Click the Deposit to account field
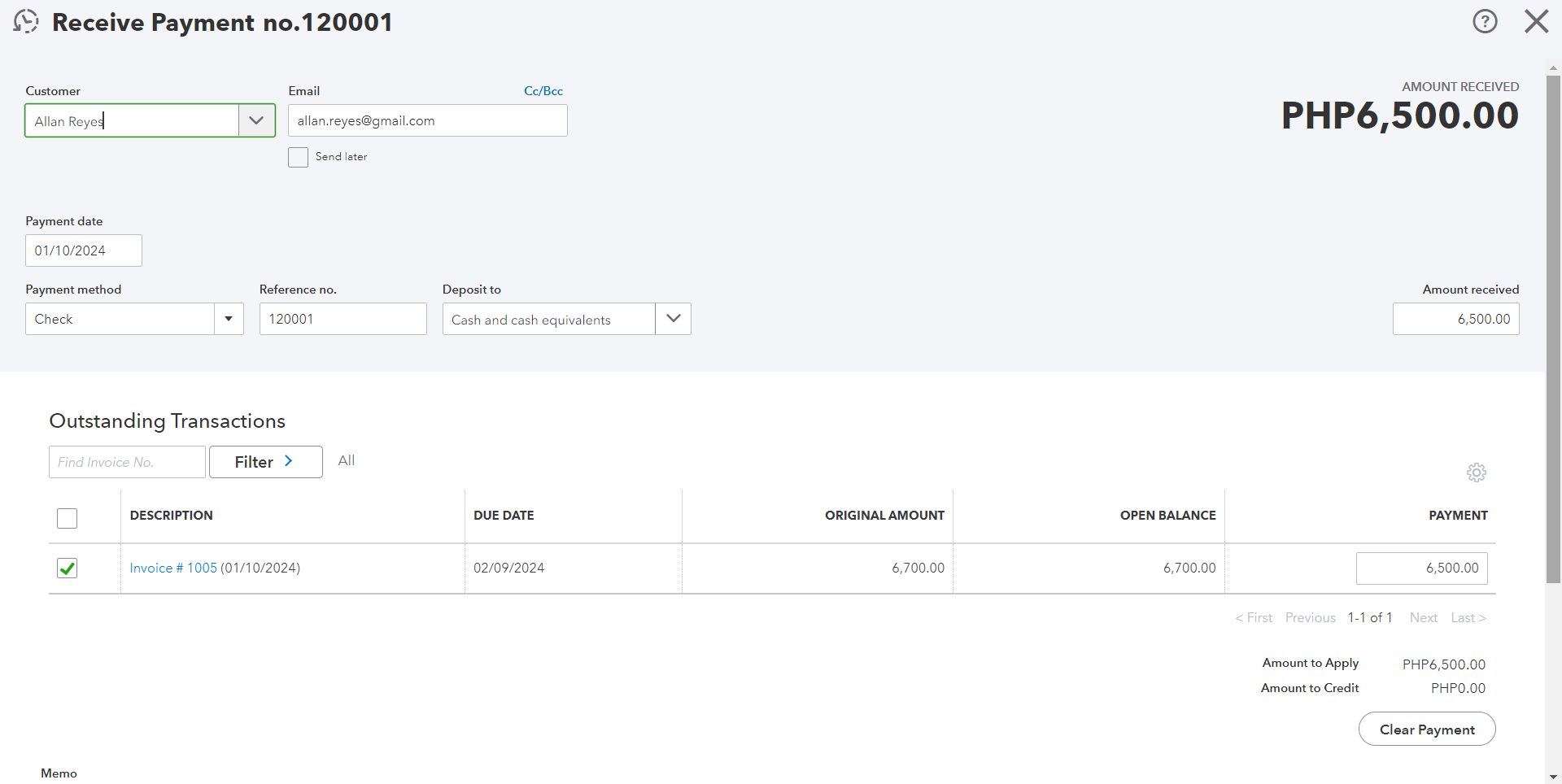The image size is (1562, 784). pyautogui.click(x=549, y=319)
